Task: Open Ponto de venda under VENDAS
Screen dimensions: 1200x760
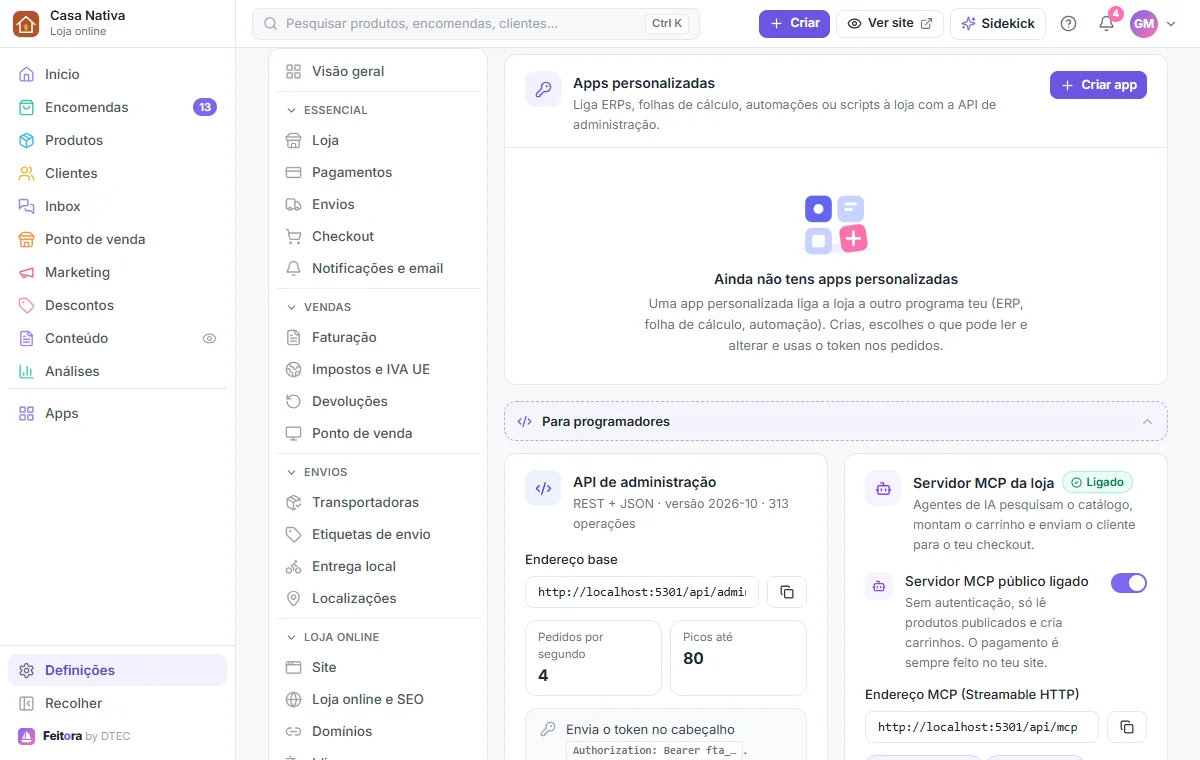Action: click(378, 433)
